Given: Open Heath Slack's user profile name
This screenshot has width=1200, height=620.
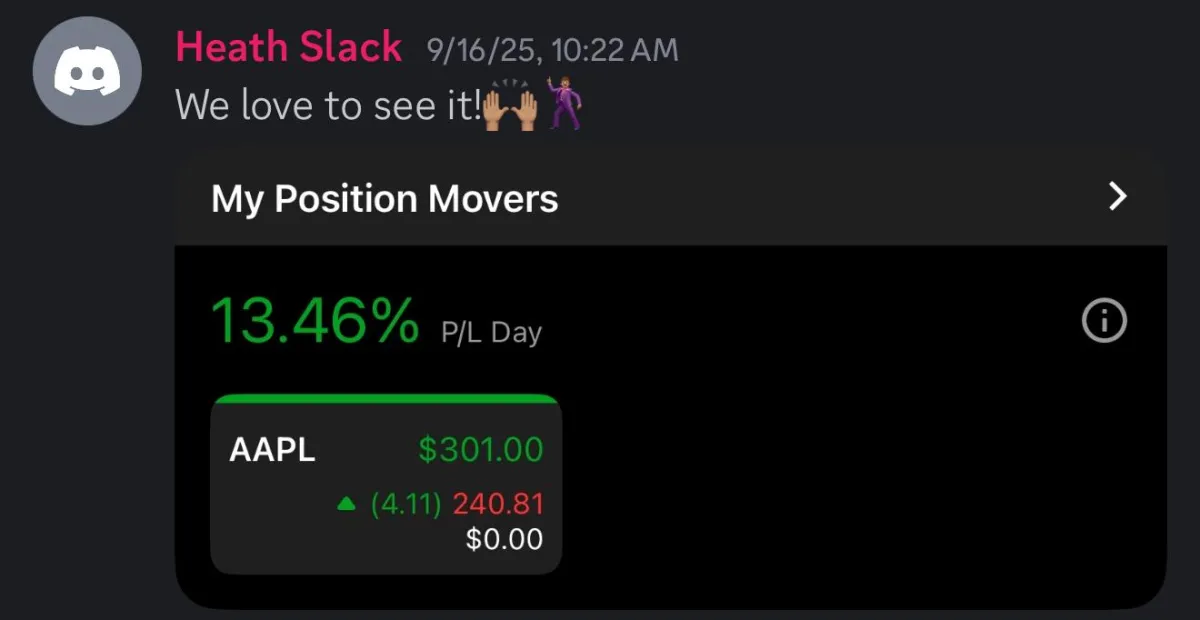Looking at the screenshot, I should (x=289, y=47).
